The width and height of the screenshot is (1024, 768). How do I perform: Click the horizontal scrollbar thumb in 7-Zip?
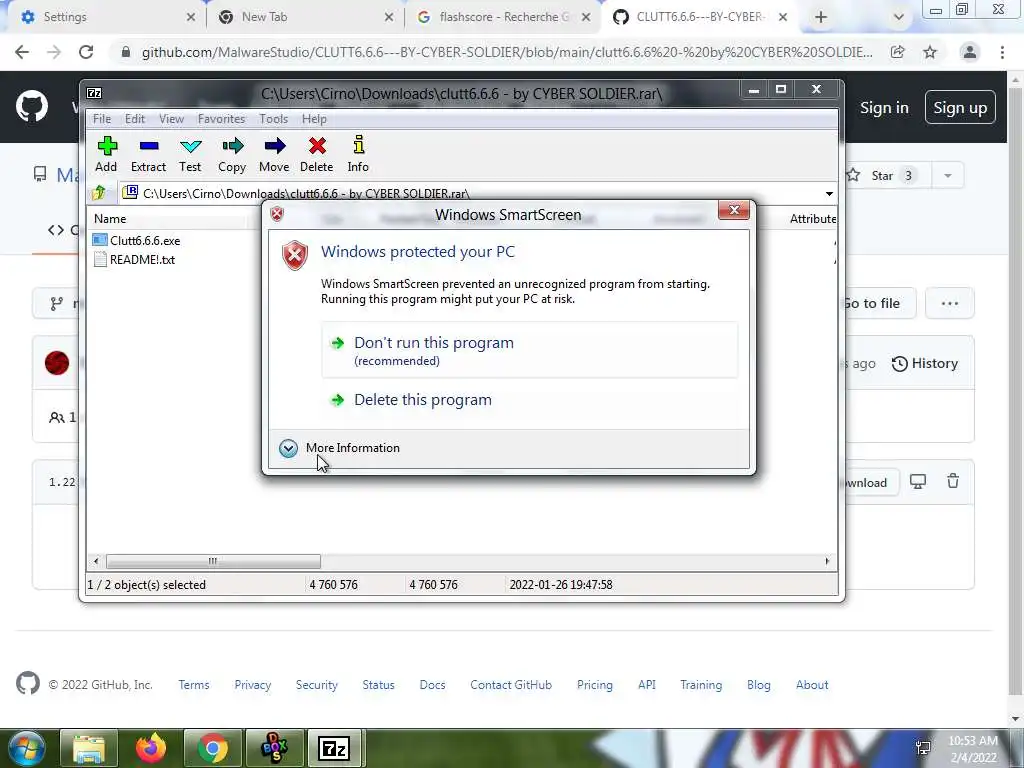(213, 561)
